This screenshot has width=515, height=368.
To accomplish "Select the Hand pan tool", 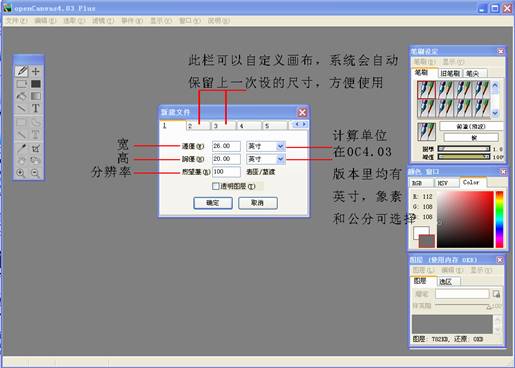I will 22,160.
